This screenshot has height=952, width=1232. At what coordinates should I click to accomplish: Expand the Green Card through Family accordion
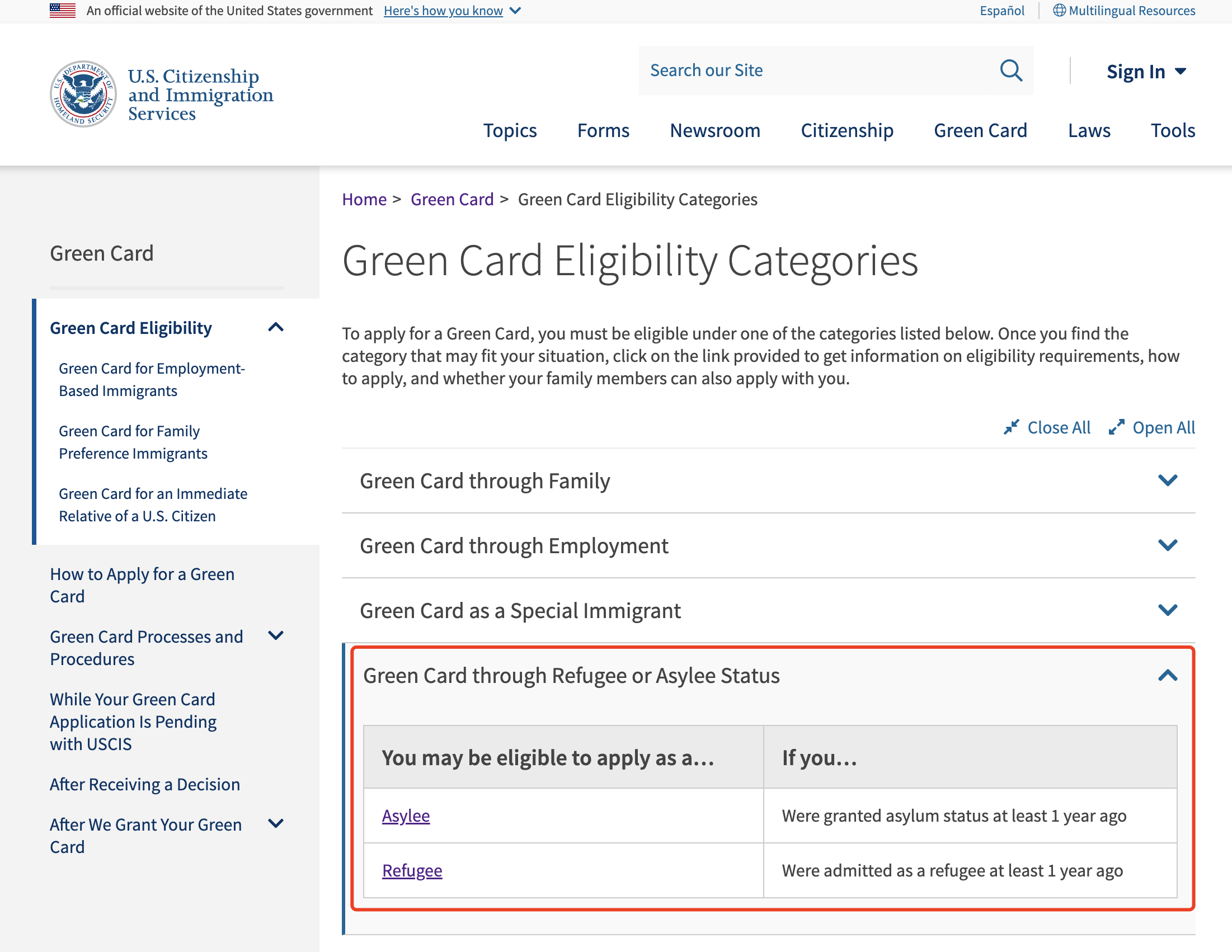(768, 480)
